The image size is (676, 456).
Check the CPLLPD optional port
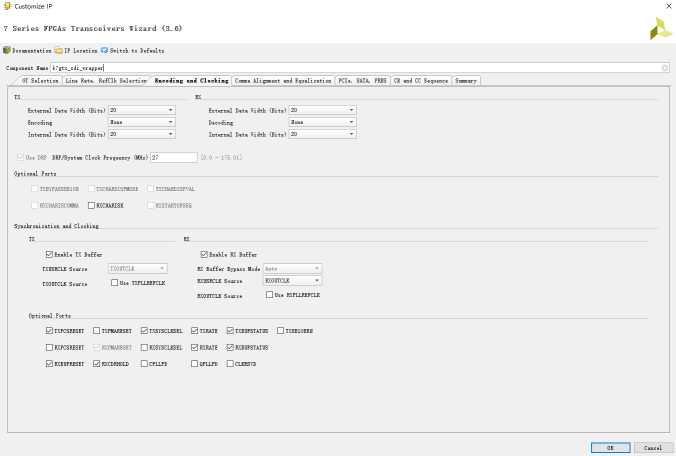click(144, 364)
